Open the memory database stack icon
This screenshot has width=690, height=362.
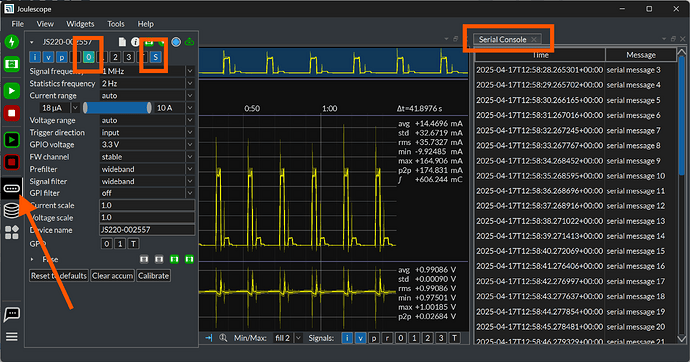coord(12,210)
